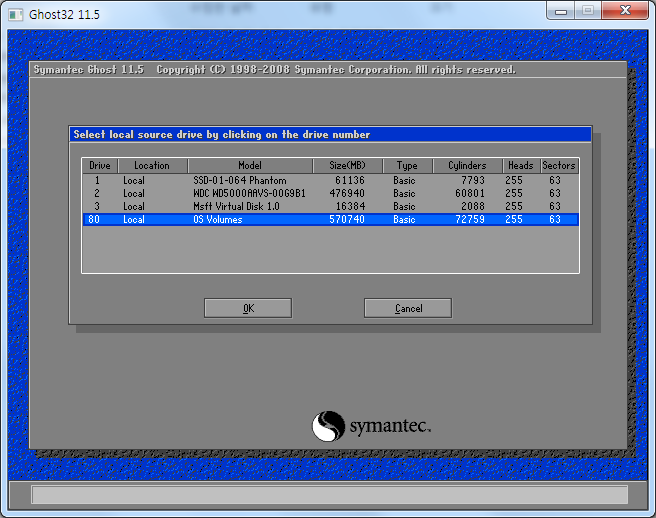Image resolution: width=656 pixels, height=518 pixels.
Task: Click the OK button
Action: pyautogui.click(x=248, y=308)
